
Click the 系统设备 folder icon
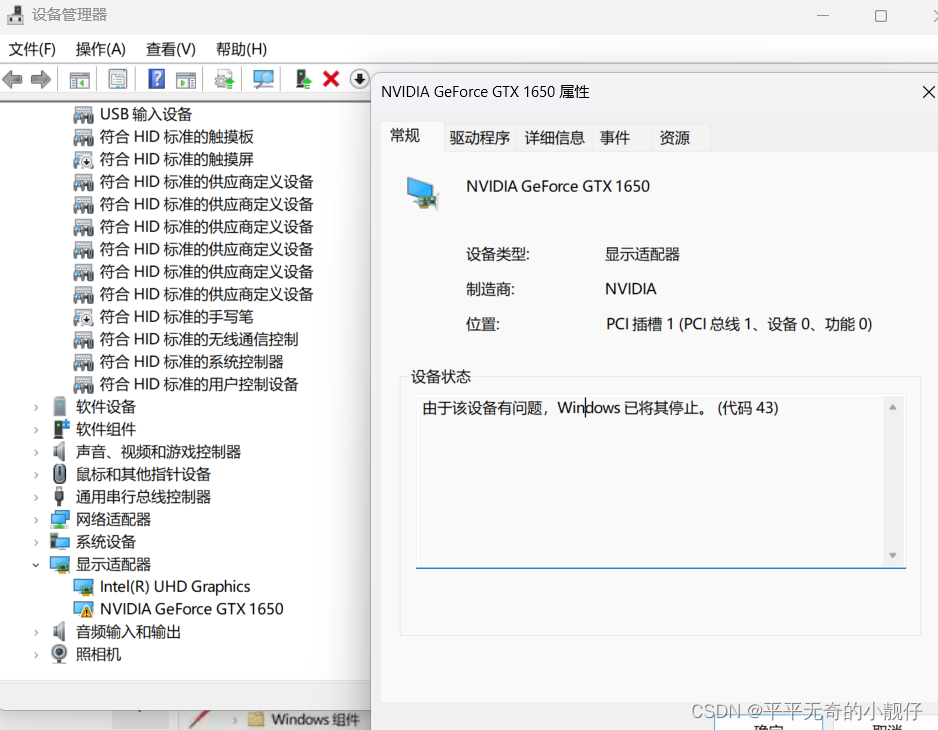[x=60, y=542]
